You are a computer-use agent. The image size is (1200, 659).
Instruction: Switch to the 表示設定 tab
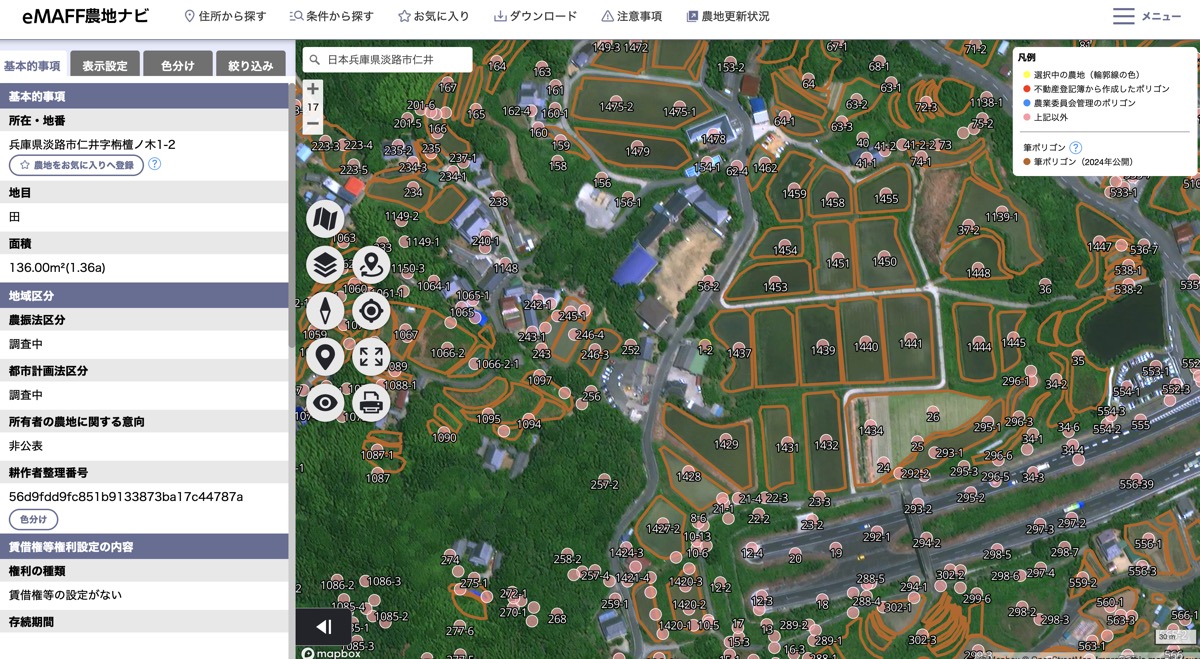[x=105, y=65]
